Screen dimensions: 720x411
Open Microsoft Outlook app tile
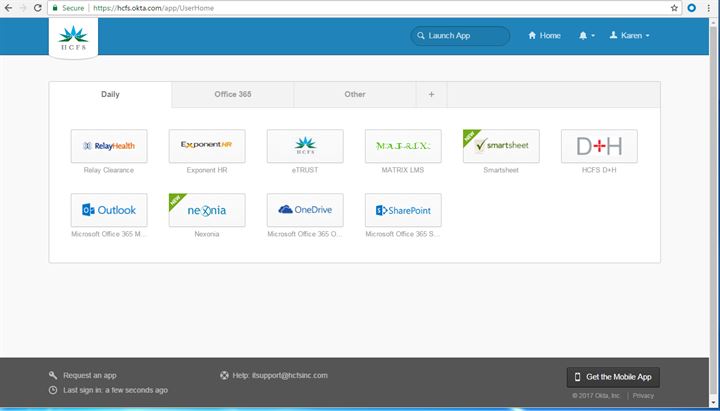point(109,210)
